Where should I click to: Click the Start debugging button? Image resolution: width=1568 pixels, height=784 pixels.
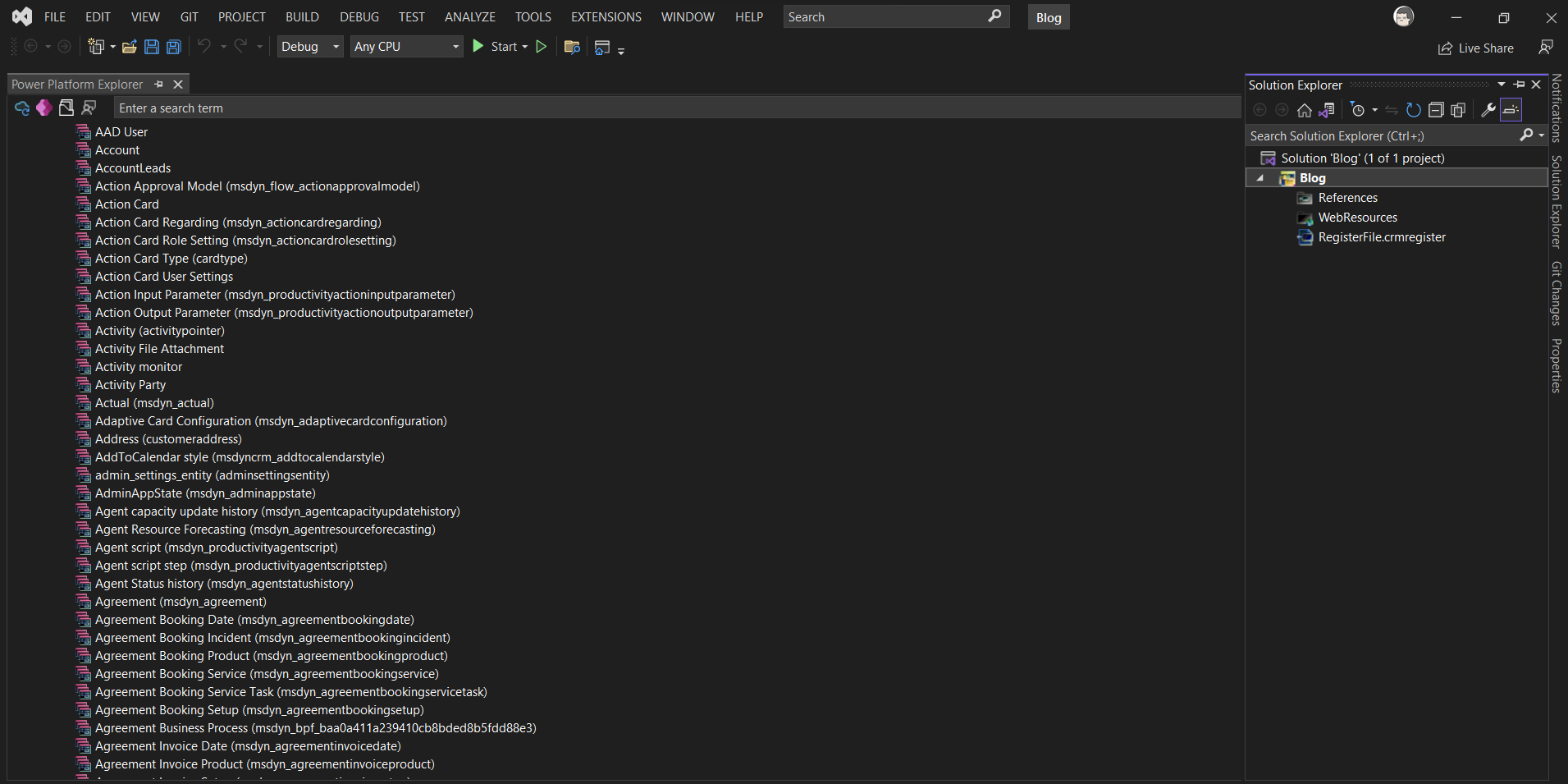(x=495, y=47)
